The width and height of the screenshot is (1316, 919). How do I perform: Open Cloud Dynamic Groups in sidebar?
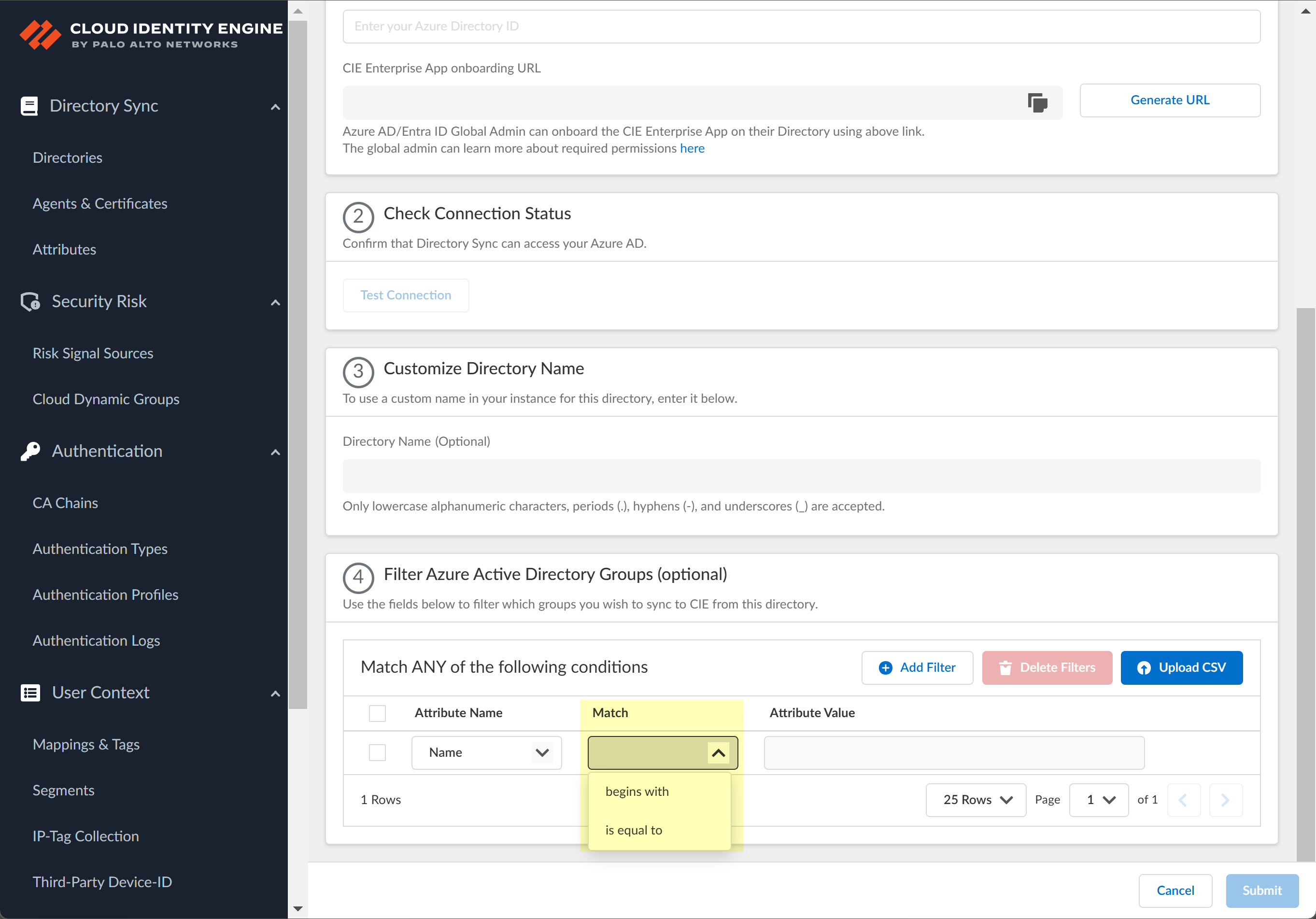(x=106, y=399)
